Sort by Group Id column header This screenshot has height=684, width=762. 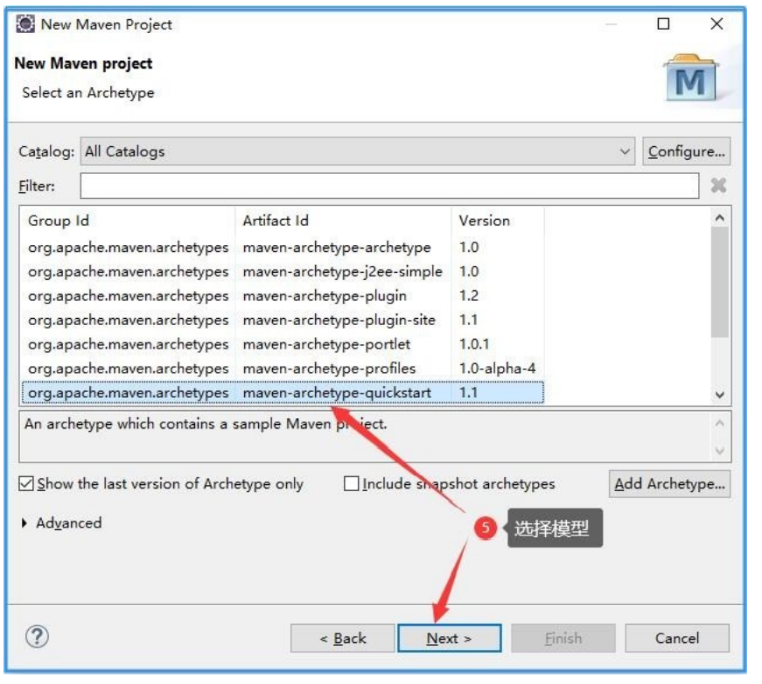128,221
